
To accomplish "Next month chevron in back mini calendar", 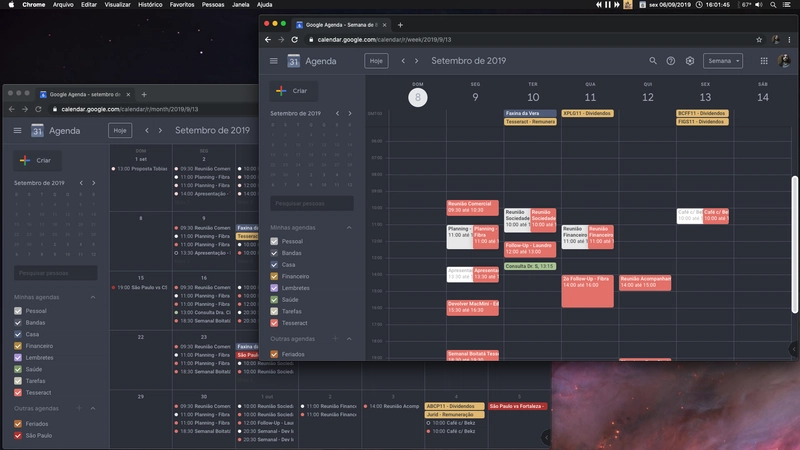I will [93, 183].
